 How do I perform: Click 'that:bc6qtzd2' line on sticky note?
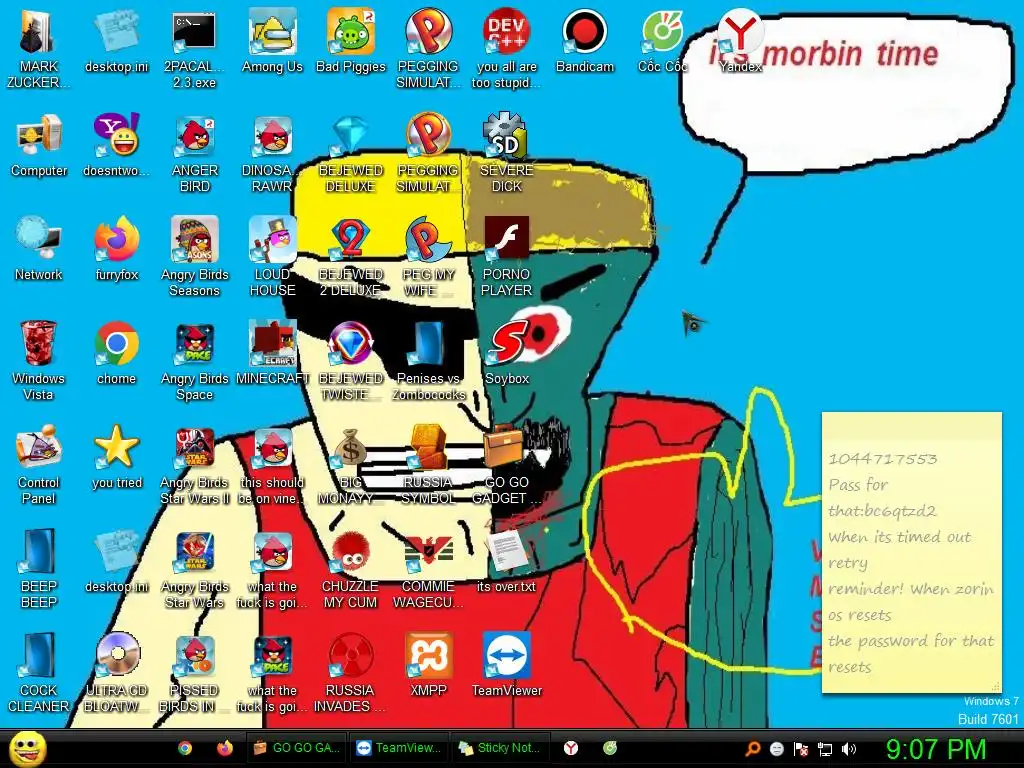pyautogui.click(x=882, y=511)
